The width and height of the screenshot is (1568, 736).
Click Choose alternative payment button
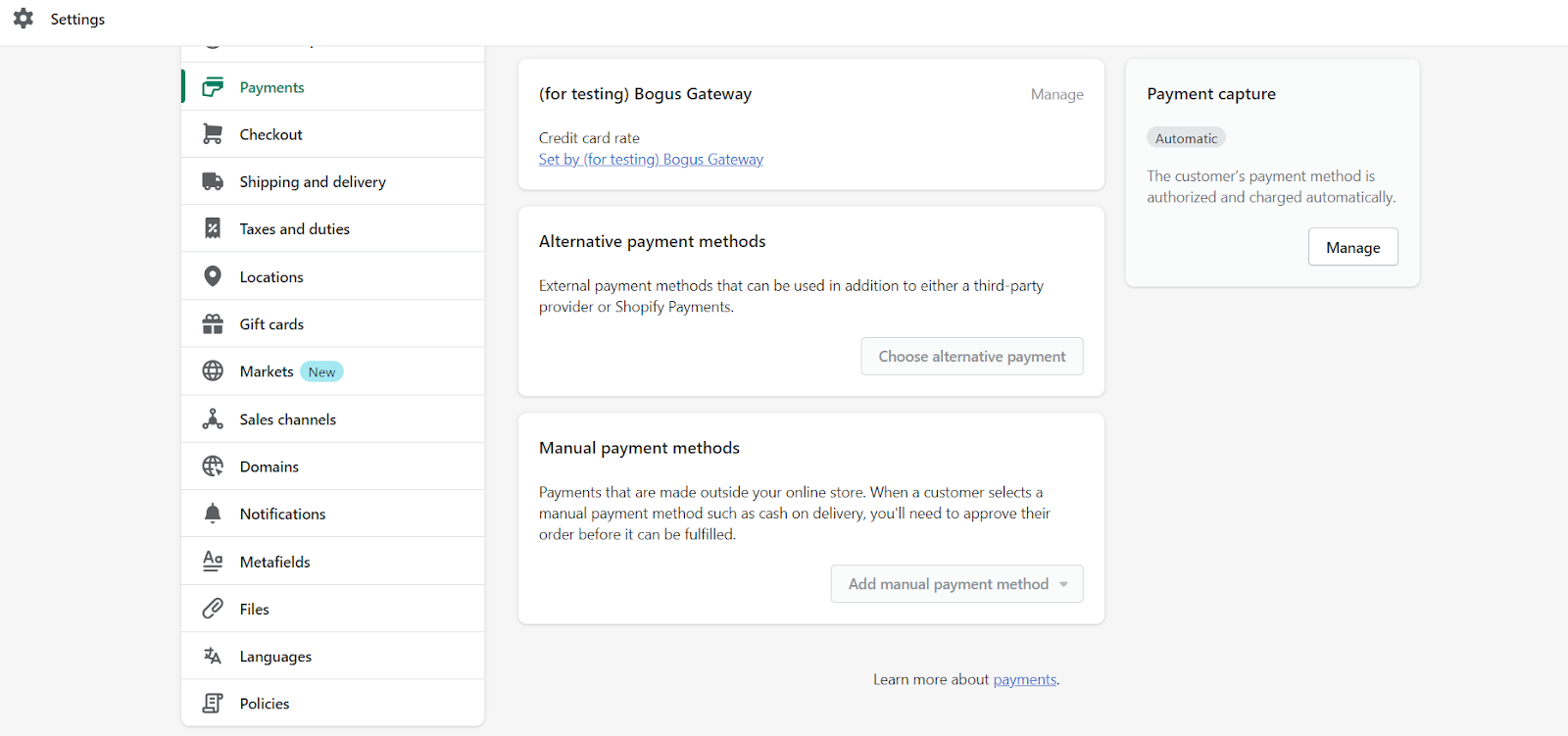971,357
